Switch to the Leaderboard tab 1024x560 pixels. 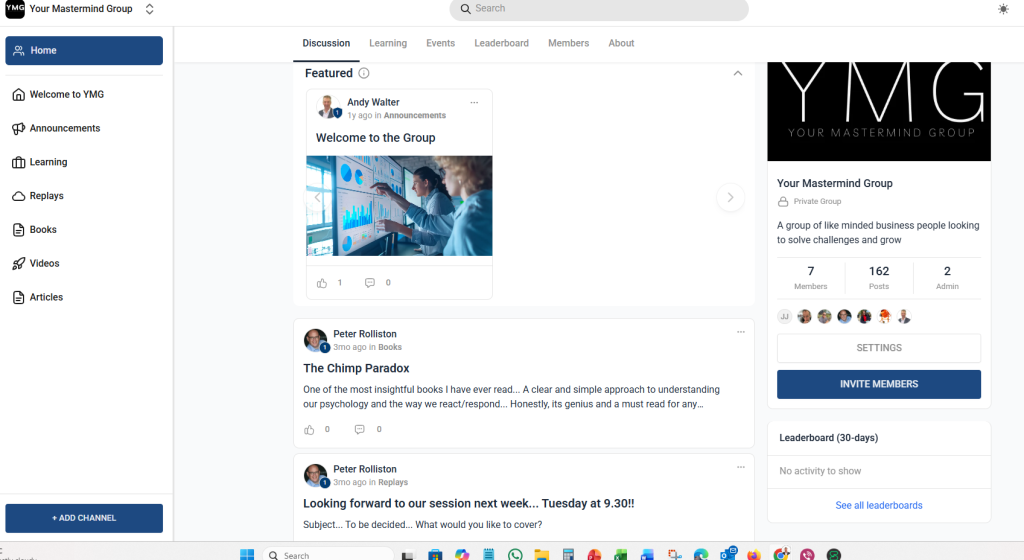click(x=501, y=43)
